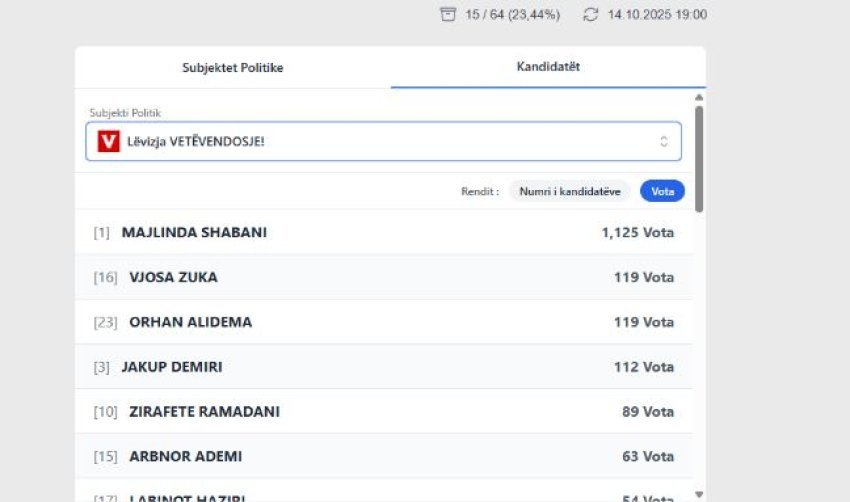
Task: Click the ballot box archive icon
Action: [447, 14]
